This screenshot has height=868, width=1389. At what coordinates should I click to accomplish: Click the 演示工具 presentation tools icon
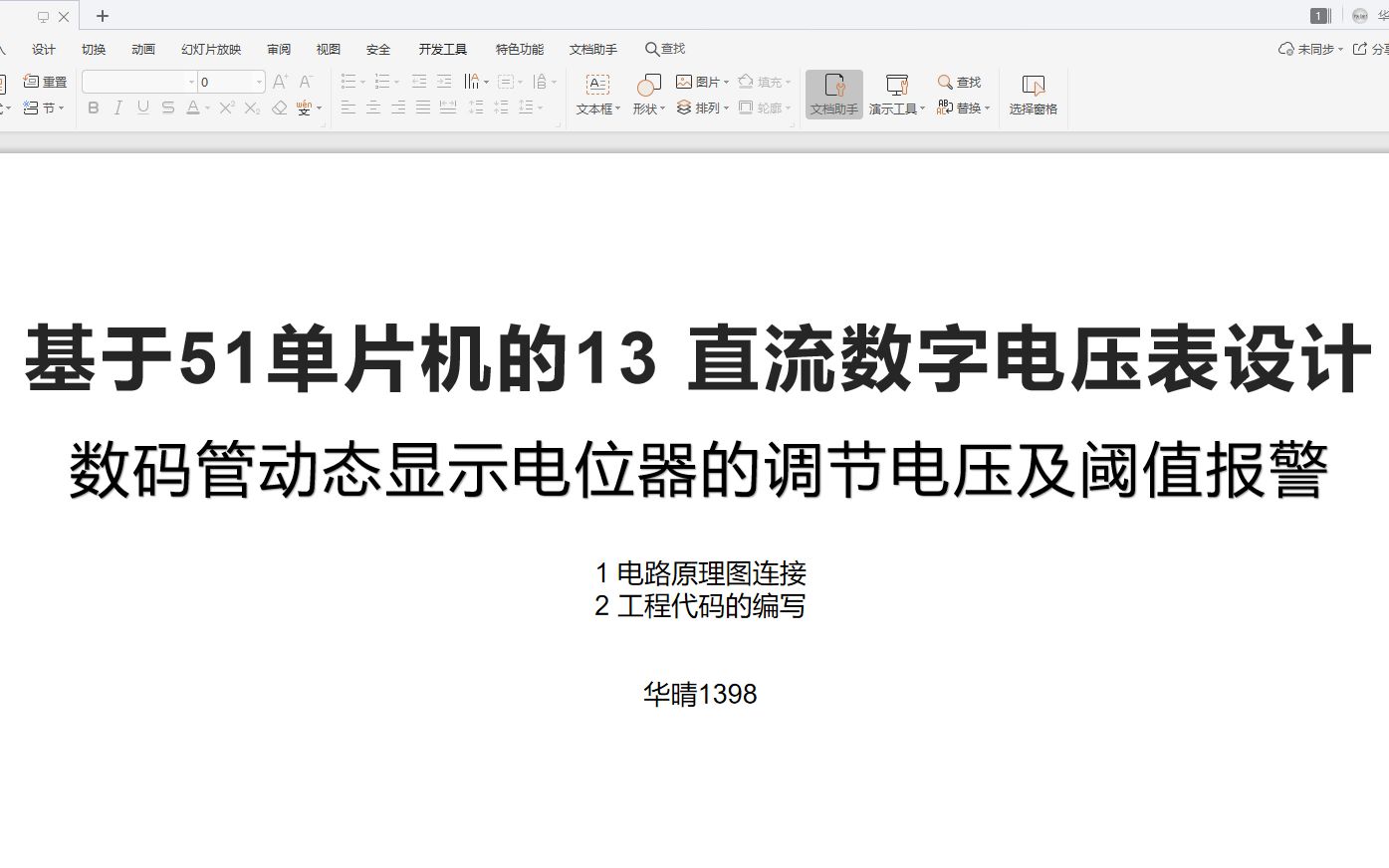click(897, 85)
